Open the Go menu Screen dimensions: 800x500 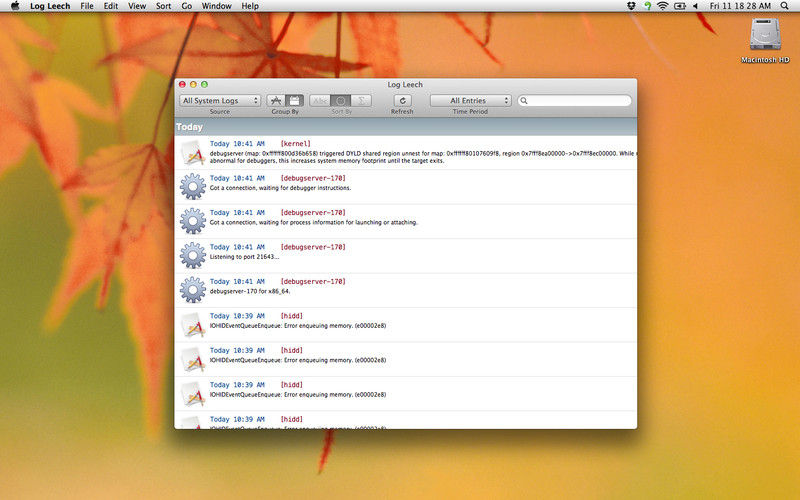click(x=187, y=6)
